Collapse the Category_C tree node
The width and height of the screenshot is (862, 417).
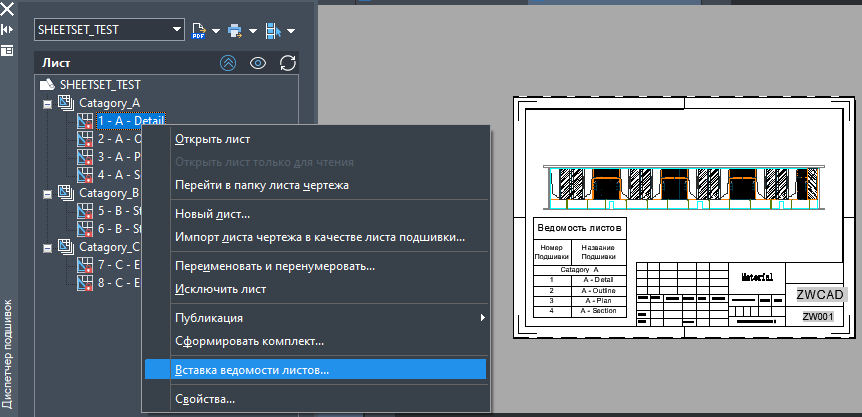[x=46, y=247]
